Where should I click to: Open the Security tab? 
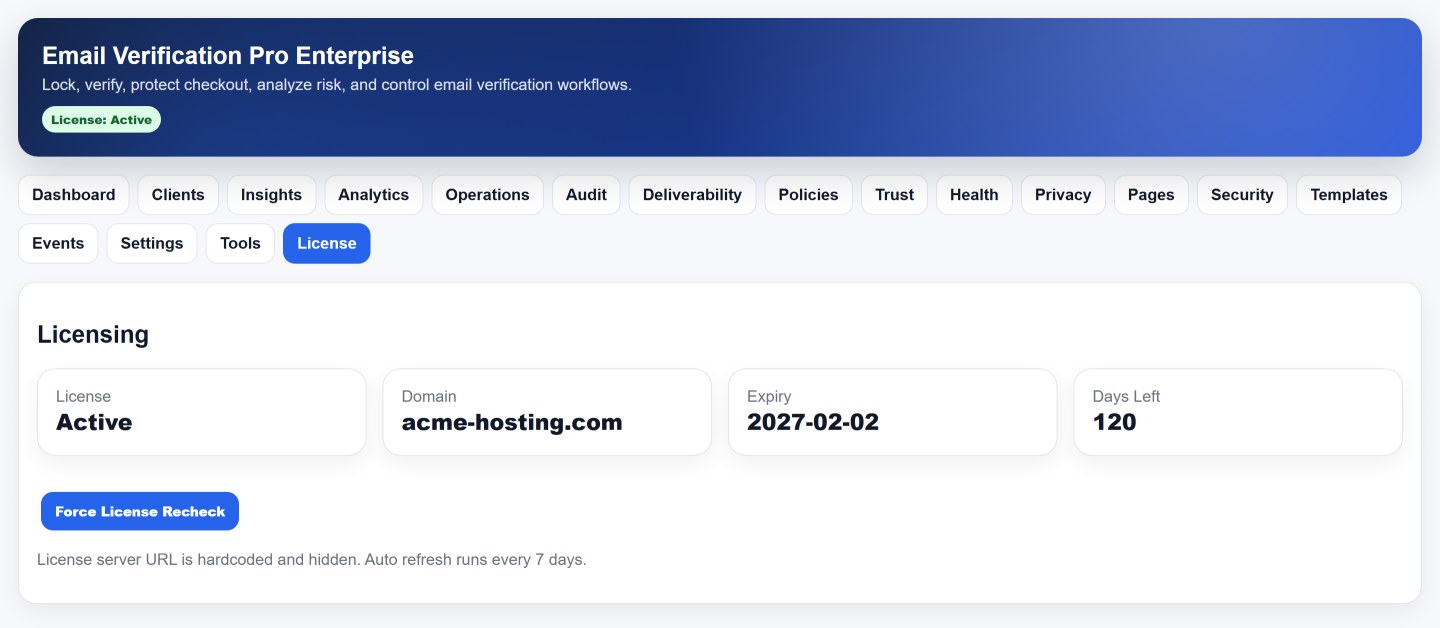point(1242,195)
